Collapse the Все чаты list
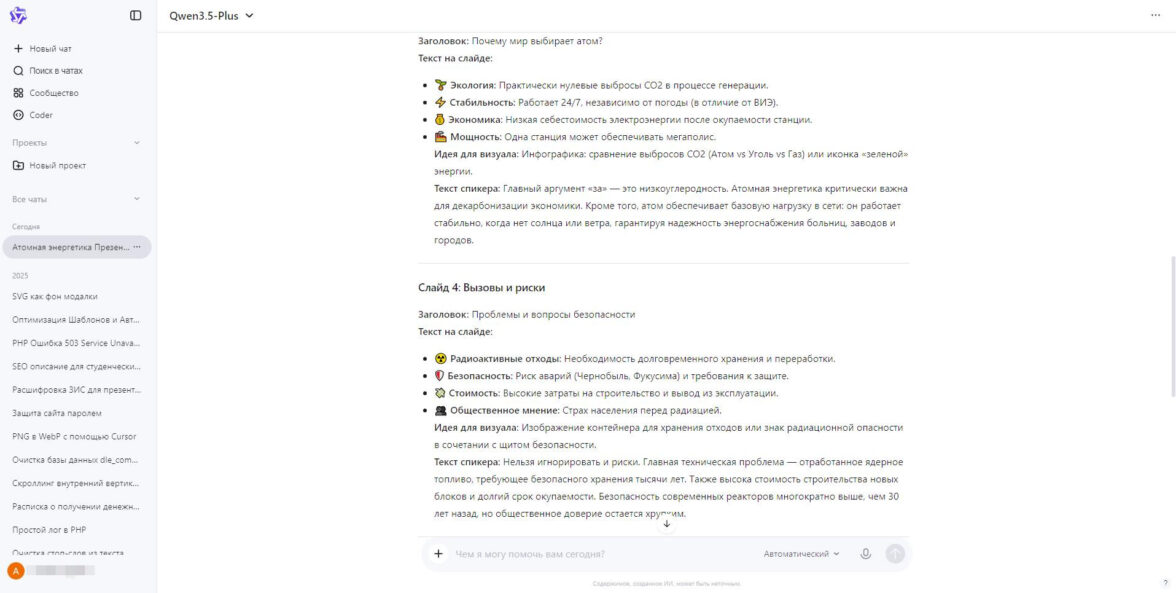Screen dimensions: 1176x593 pyautogui.click(x=137, y=199)
